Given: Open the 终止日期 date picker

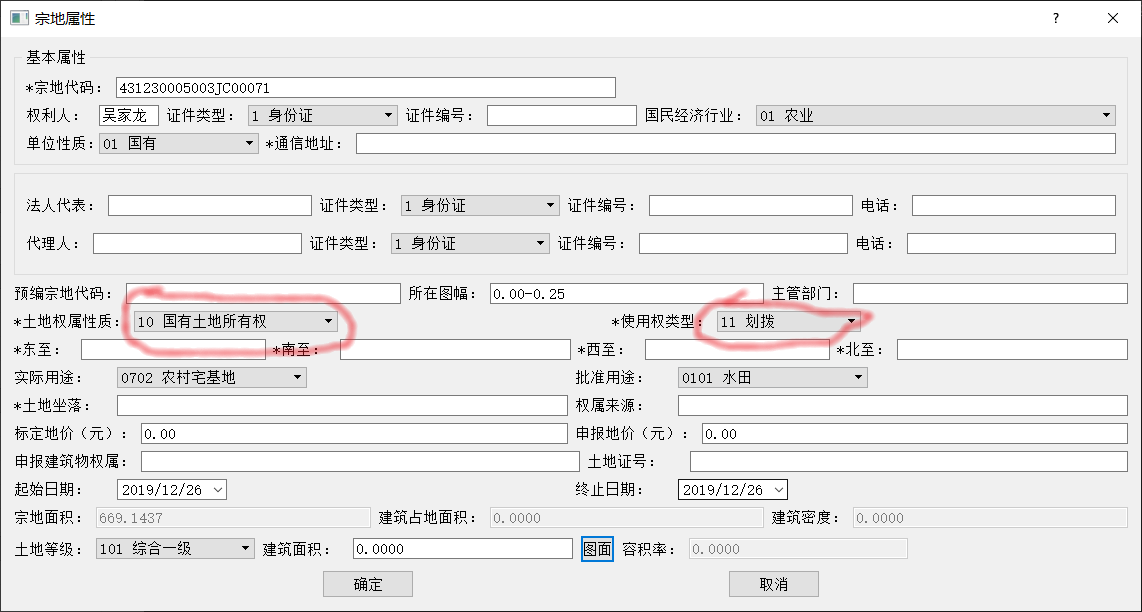Looking at the screenshot, I should point(733,489).
